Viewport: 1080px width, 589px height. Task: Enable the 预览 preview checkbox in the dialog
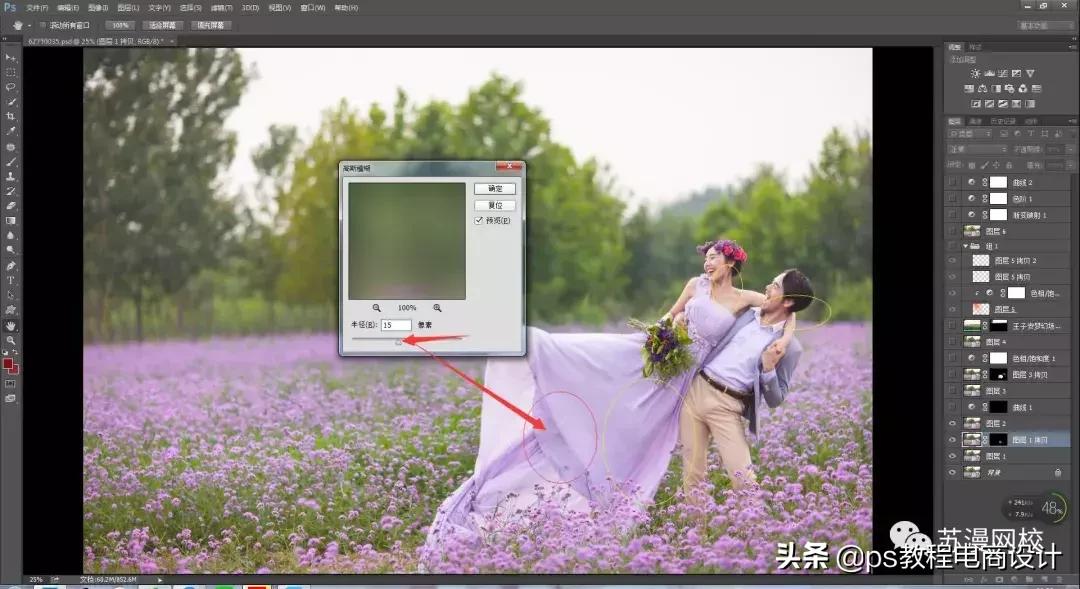tap(479, 220)
